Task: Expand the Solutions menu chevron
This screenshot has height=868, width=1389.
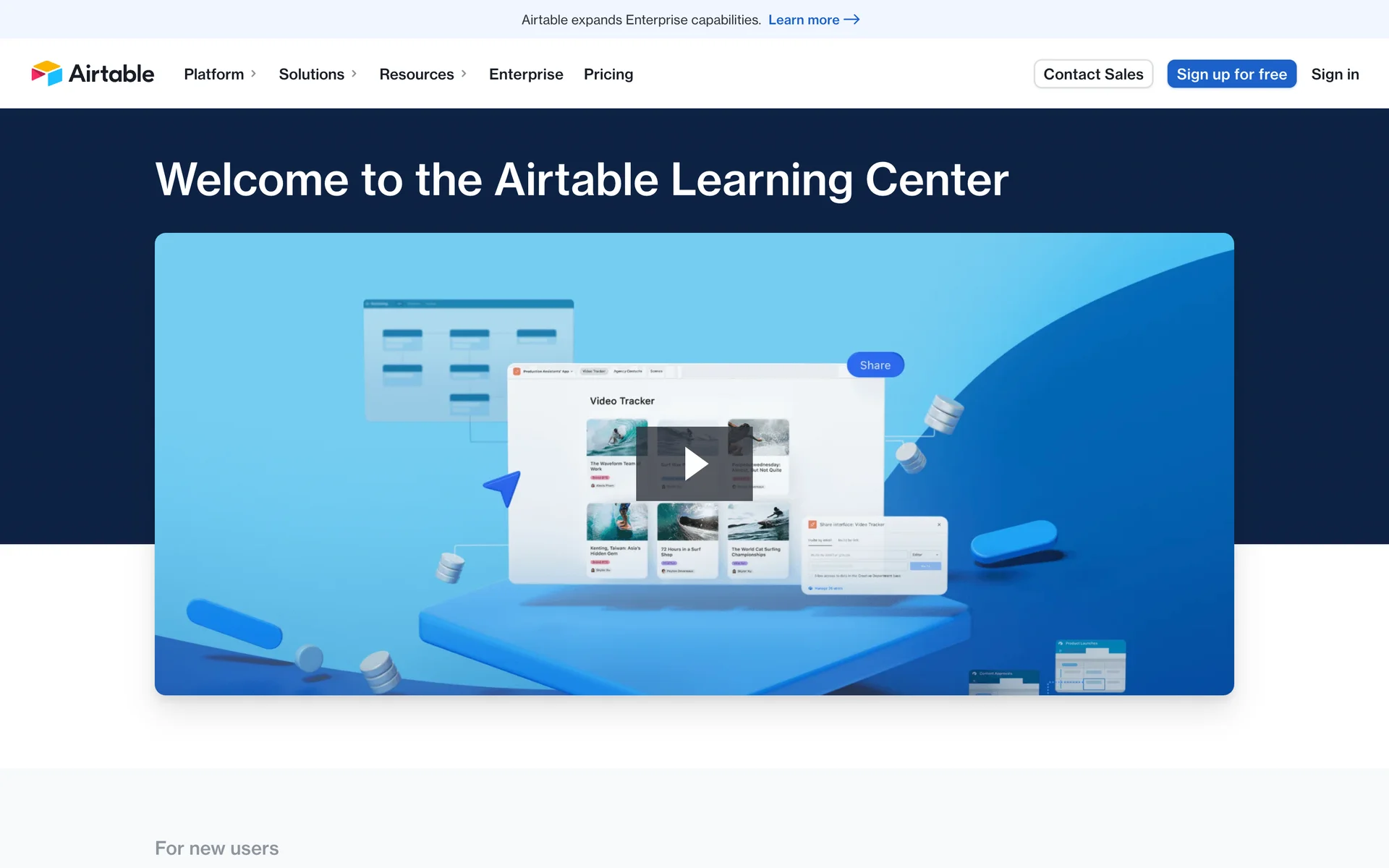Action: 354,74
